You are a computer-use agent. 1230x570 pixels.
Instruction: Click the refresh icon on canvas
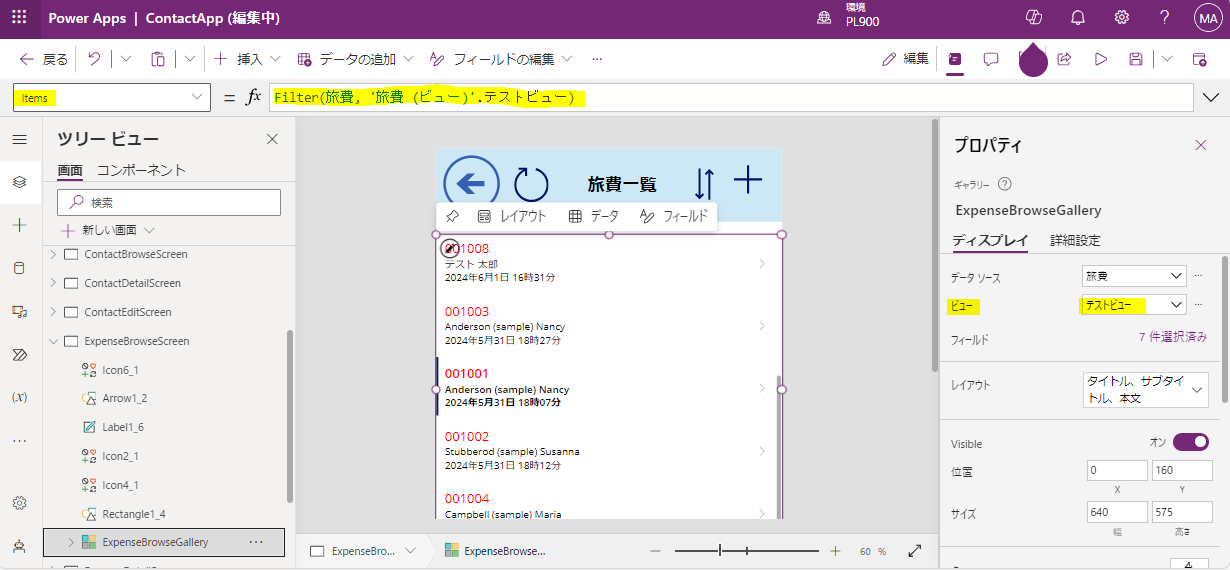(x=531, y=183)
